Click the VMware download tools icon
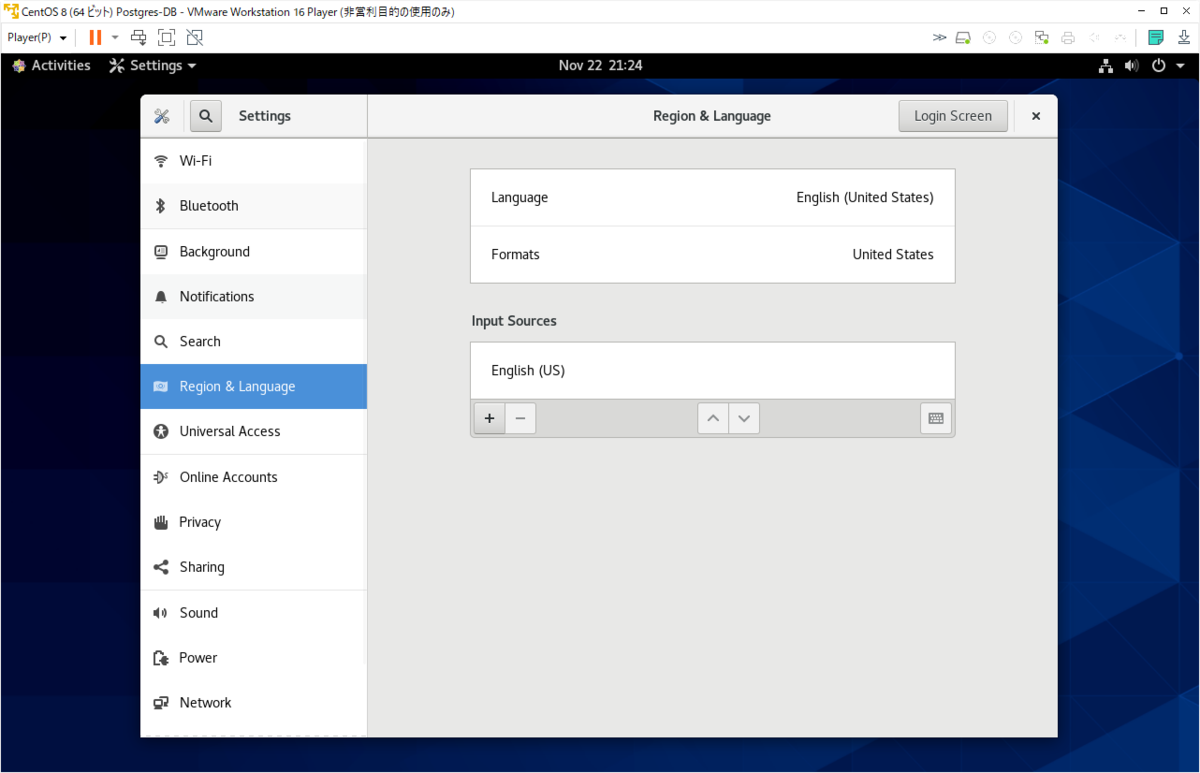1200x773 pixels. click(x=1183, y=38)
